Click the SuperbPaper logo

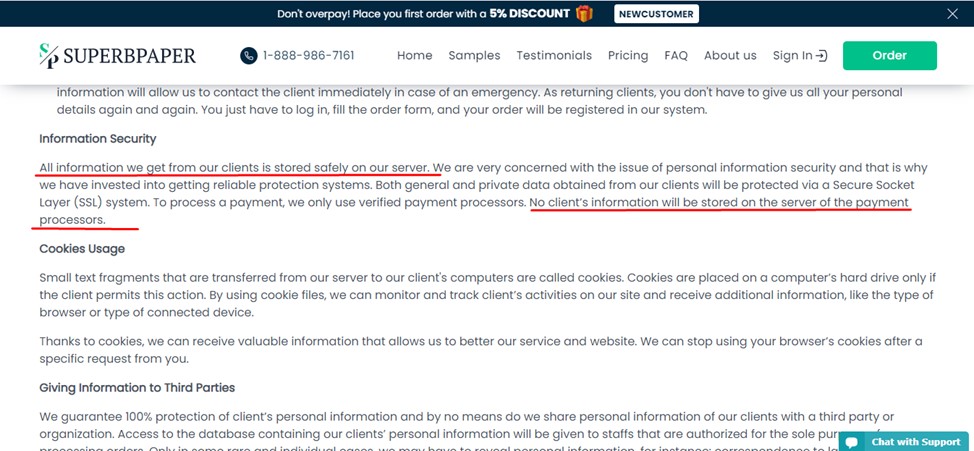click(x=117, y=55)
